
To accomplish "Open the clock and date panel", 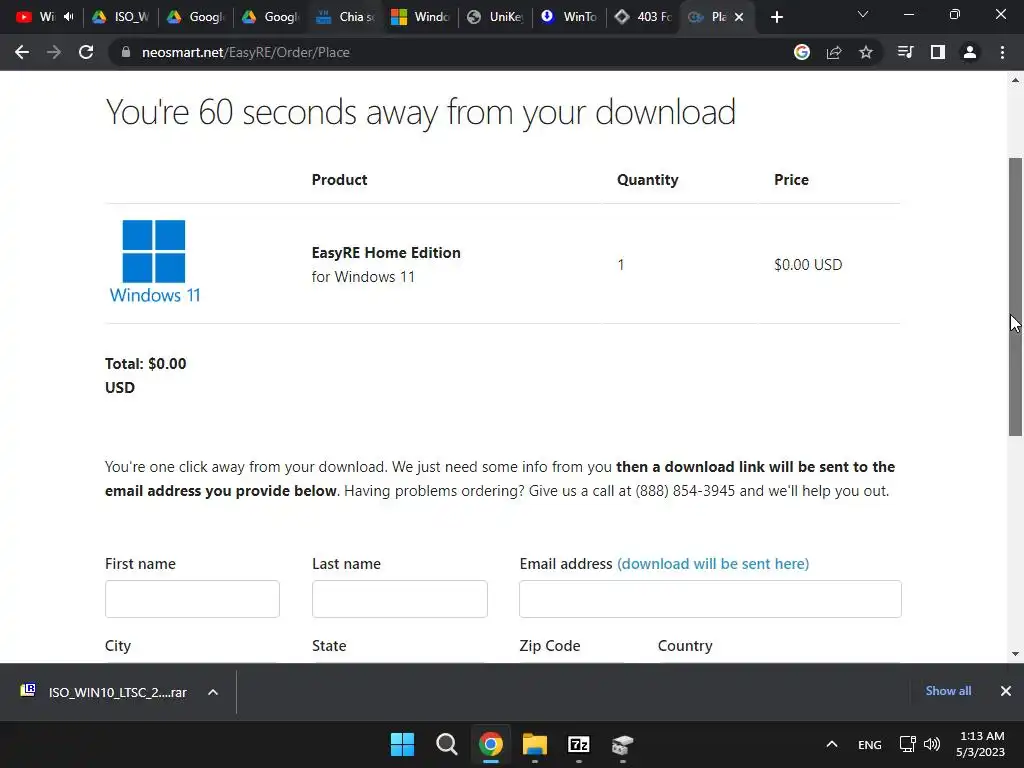I will pyautogui.click(x=981, y=744).
